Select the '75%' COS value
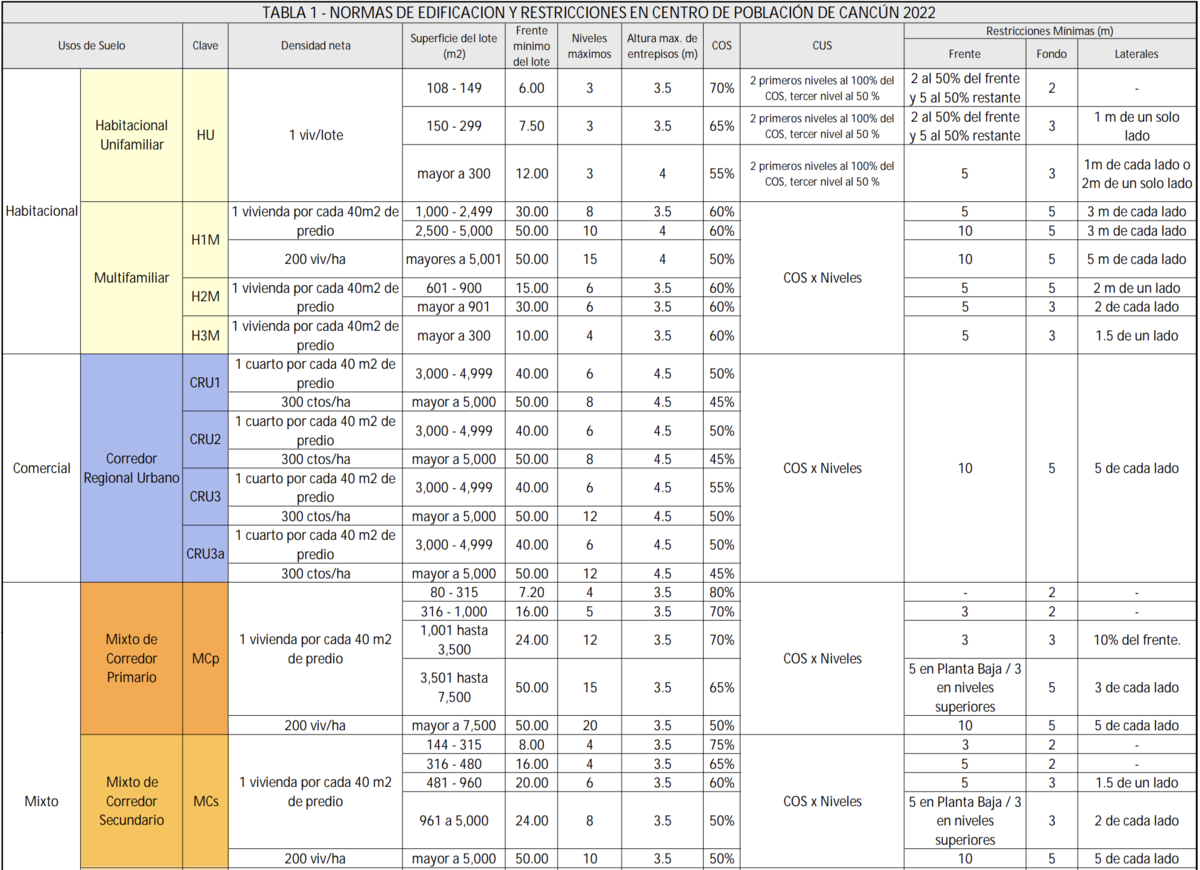The image size is (1200, 870). point(722,744)
